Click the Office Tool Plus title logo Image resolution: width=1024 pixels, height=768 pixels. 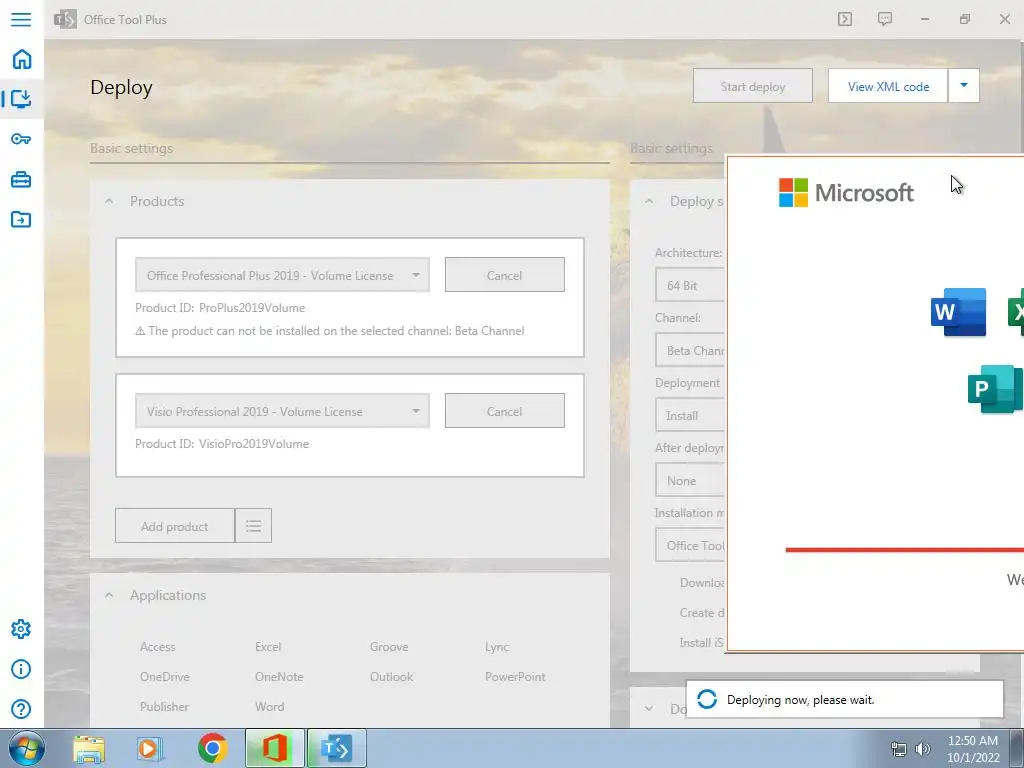tap(65, 20)
